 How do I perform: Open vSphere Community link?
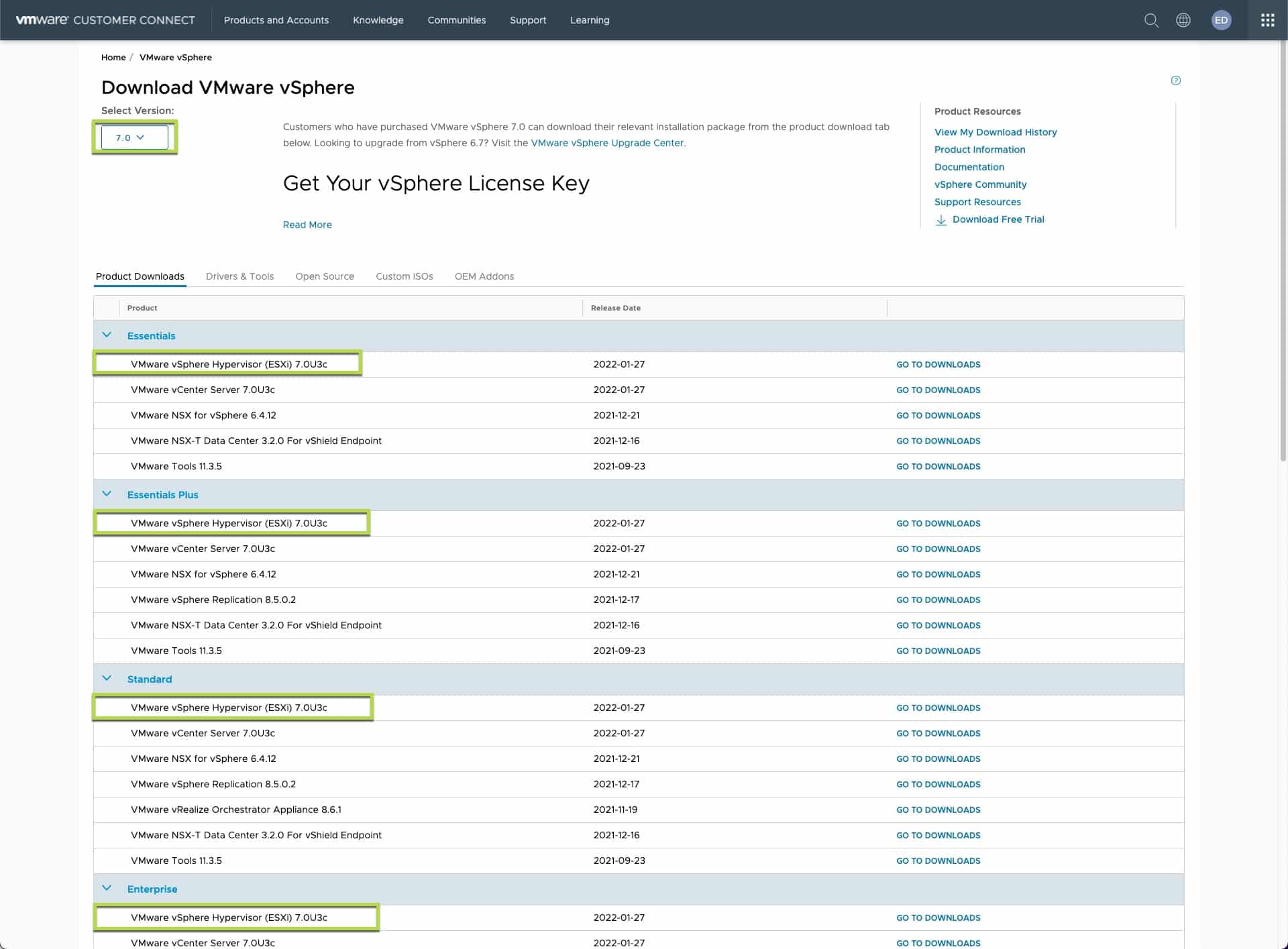click(x=981, y=184)
